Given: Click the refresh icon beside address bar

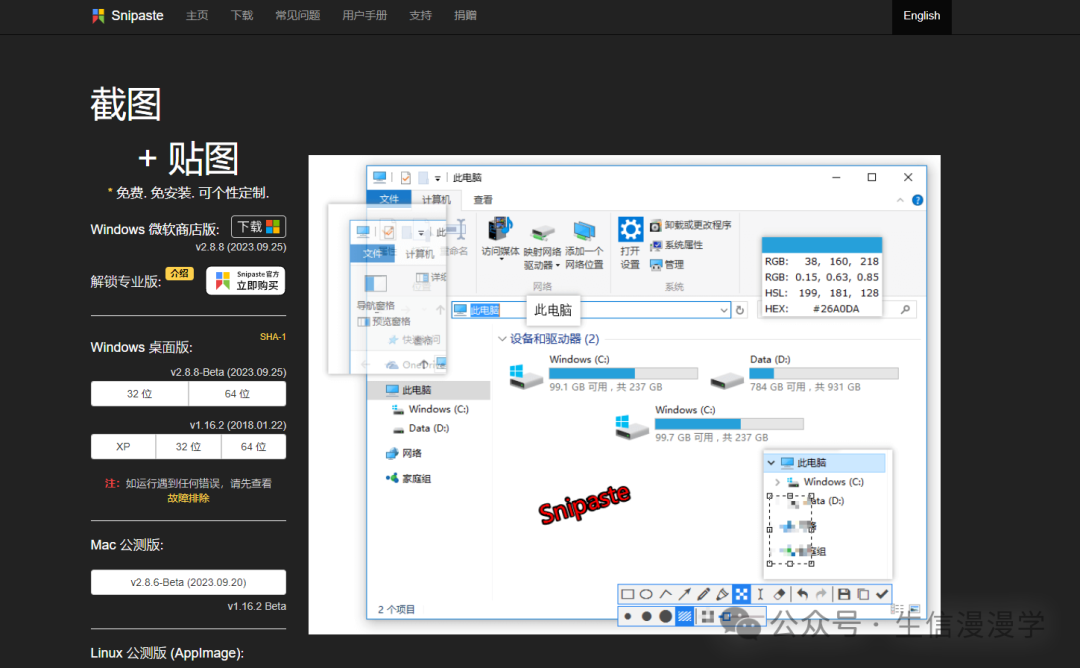Looking at the screenshot, I should tap(740, 310).
